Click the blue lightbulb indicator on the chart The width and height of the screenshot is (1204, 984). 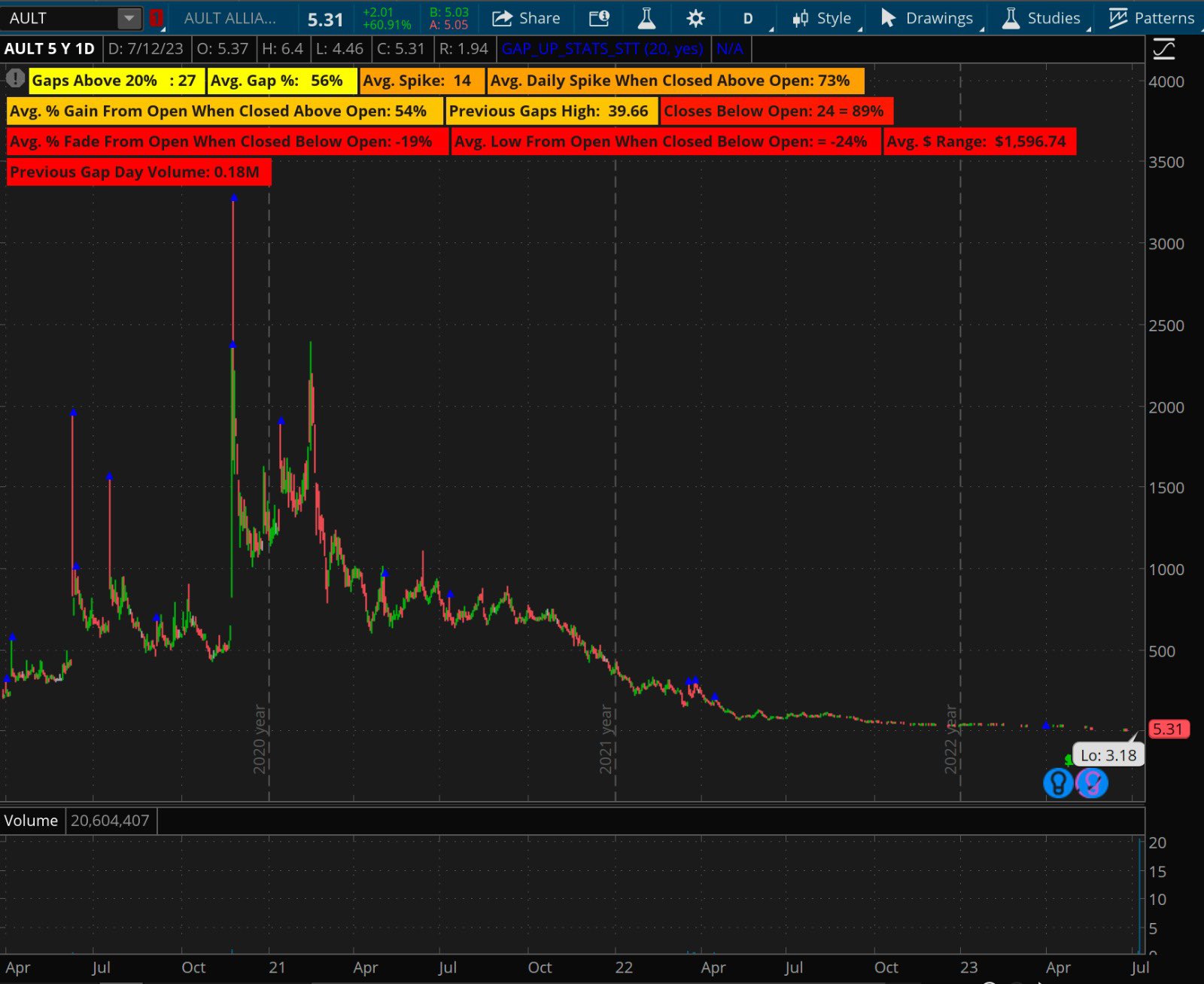(1058, 783)
